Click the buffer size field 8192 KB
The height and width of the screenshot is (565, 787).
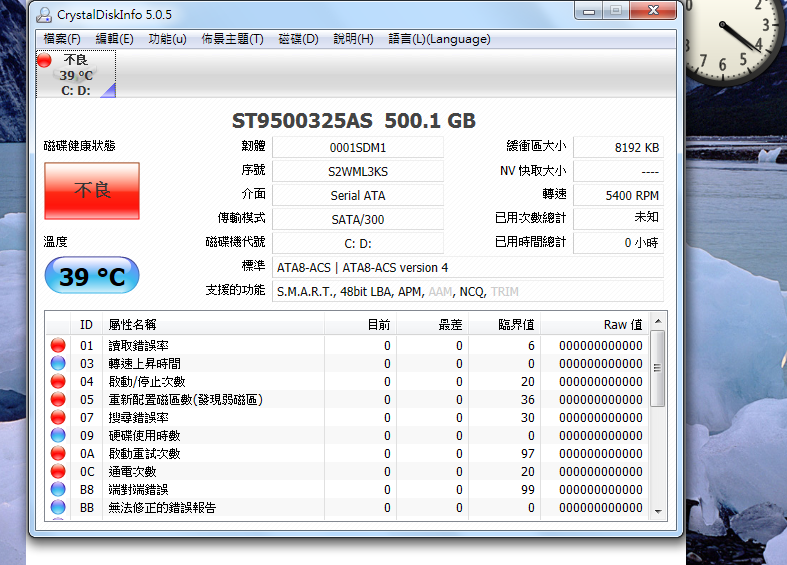[618, 148]
